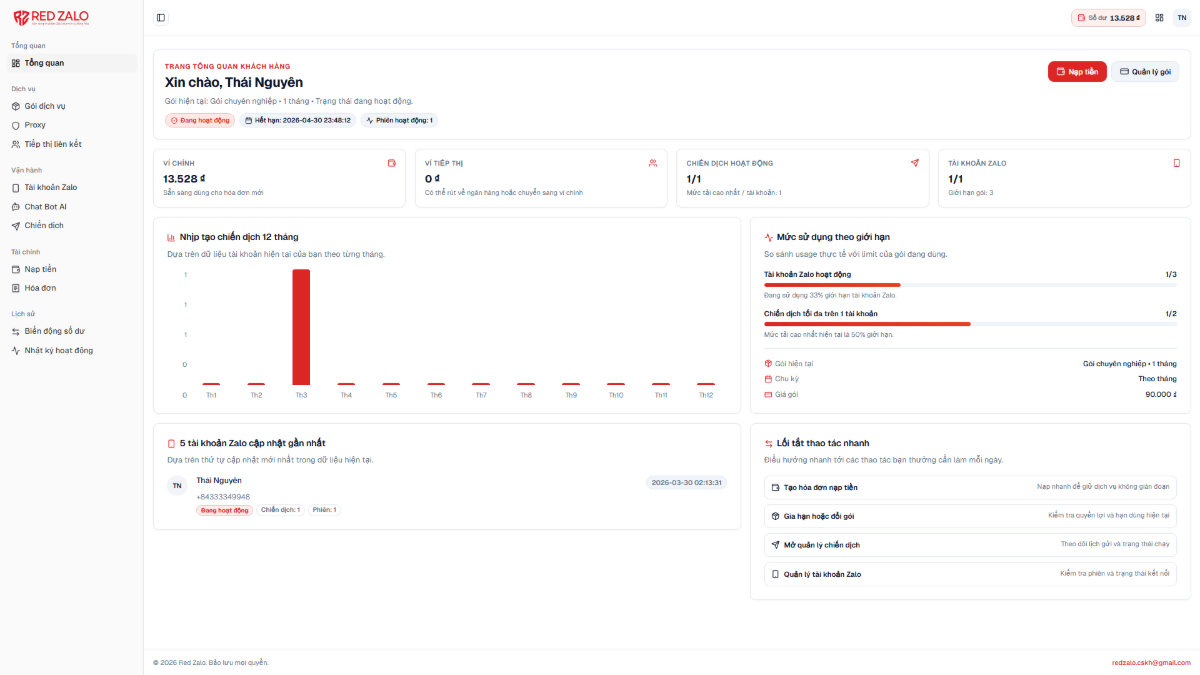Viewport: 1200px width, 675px height.
Task: Open Proxy in the sidebar
Action: [x=71, y=125]
